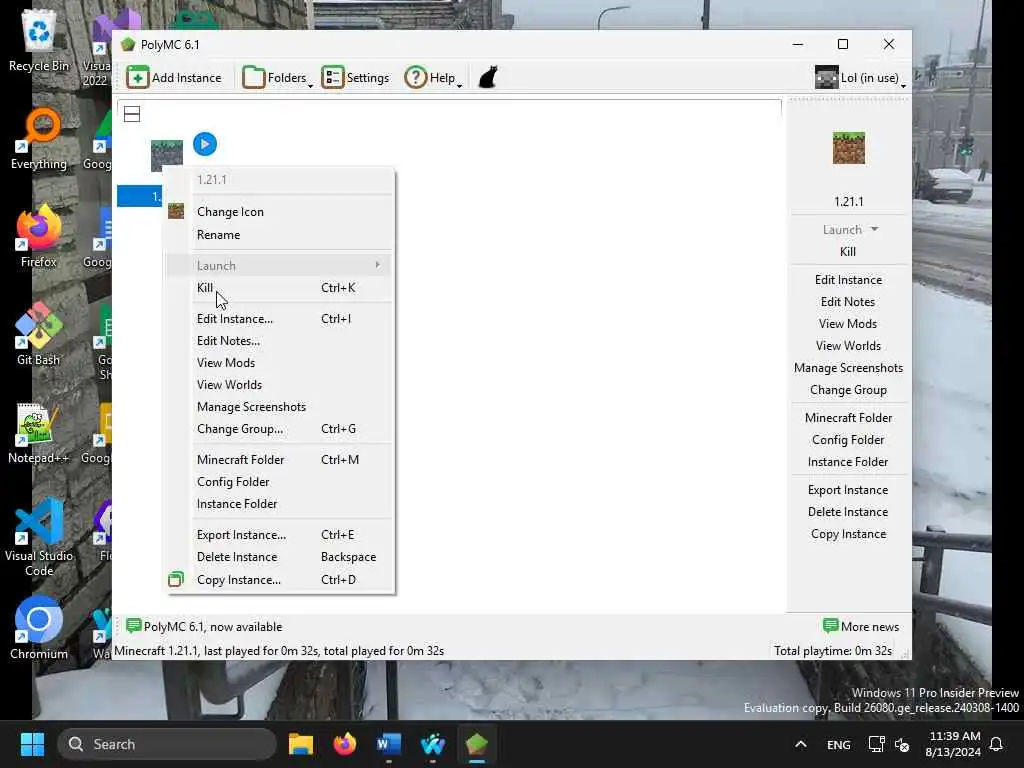This screenshot has width=1024, height=768.
Task: Select Copy Instance... in the context menu
Action: pos(279,579)
